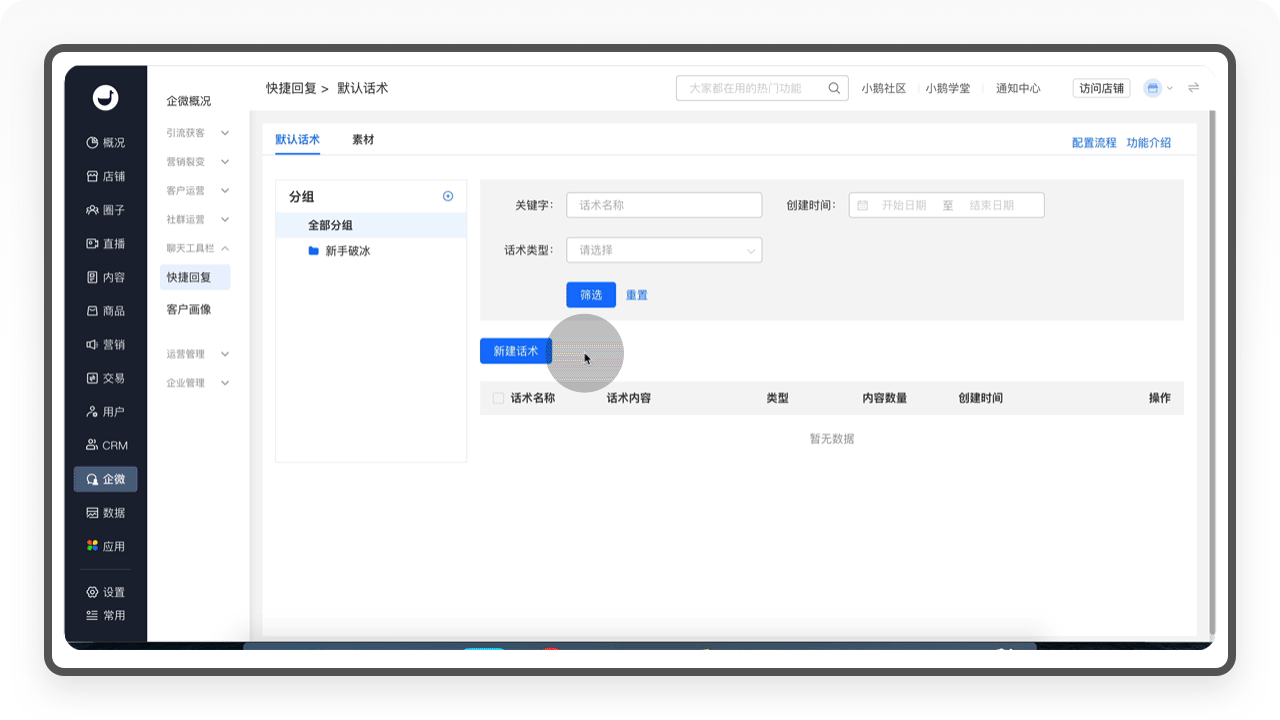
Task: Click 访问店铺 button
Action: click(1102, 88)
